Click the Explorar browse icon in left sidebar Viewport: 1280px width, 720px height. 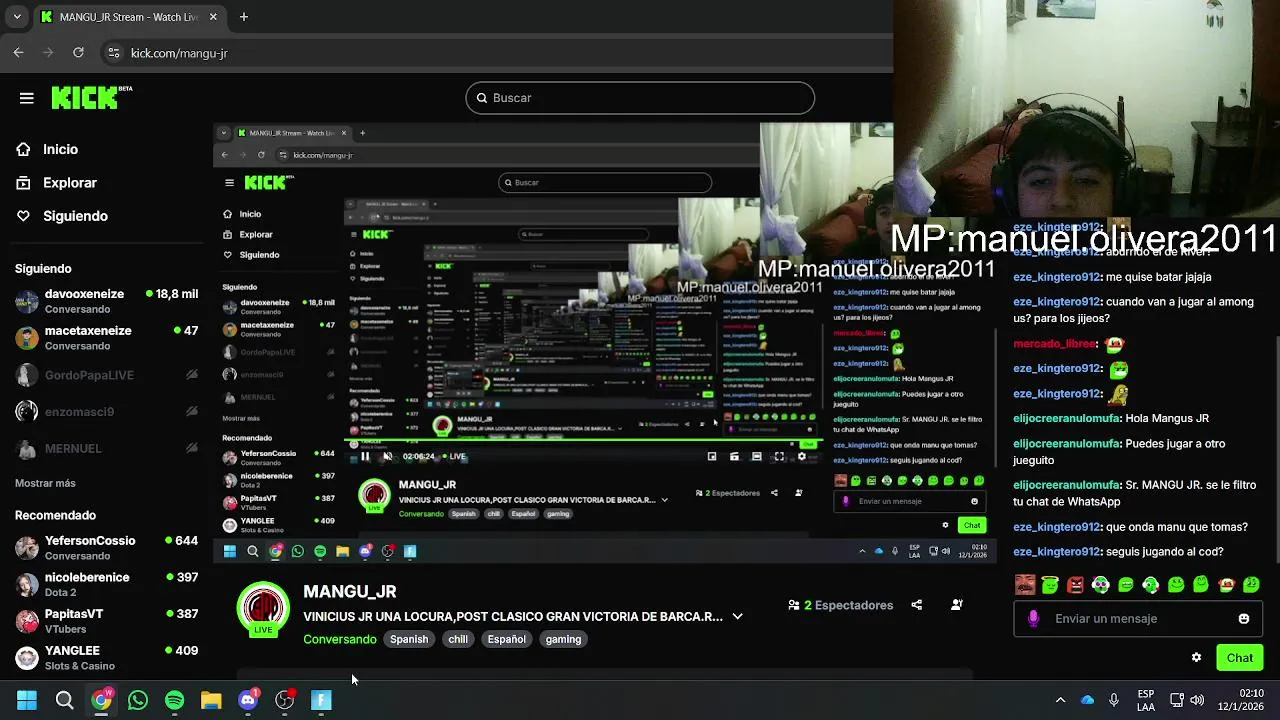coord(23,183)
